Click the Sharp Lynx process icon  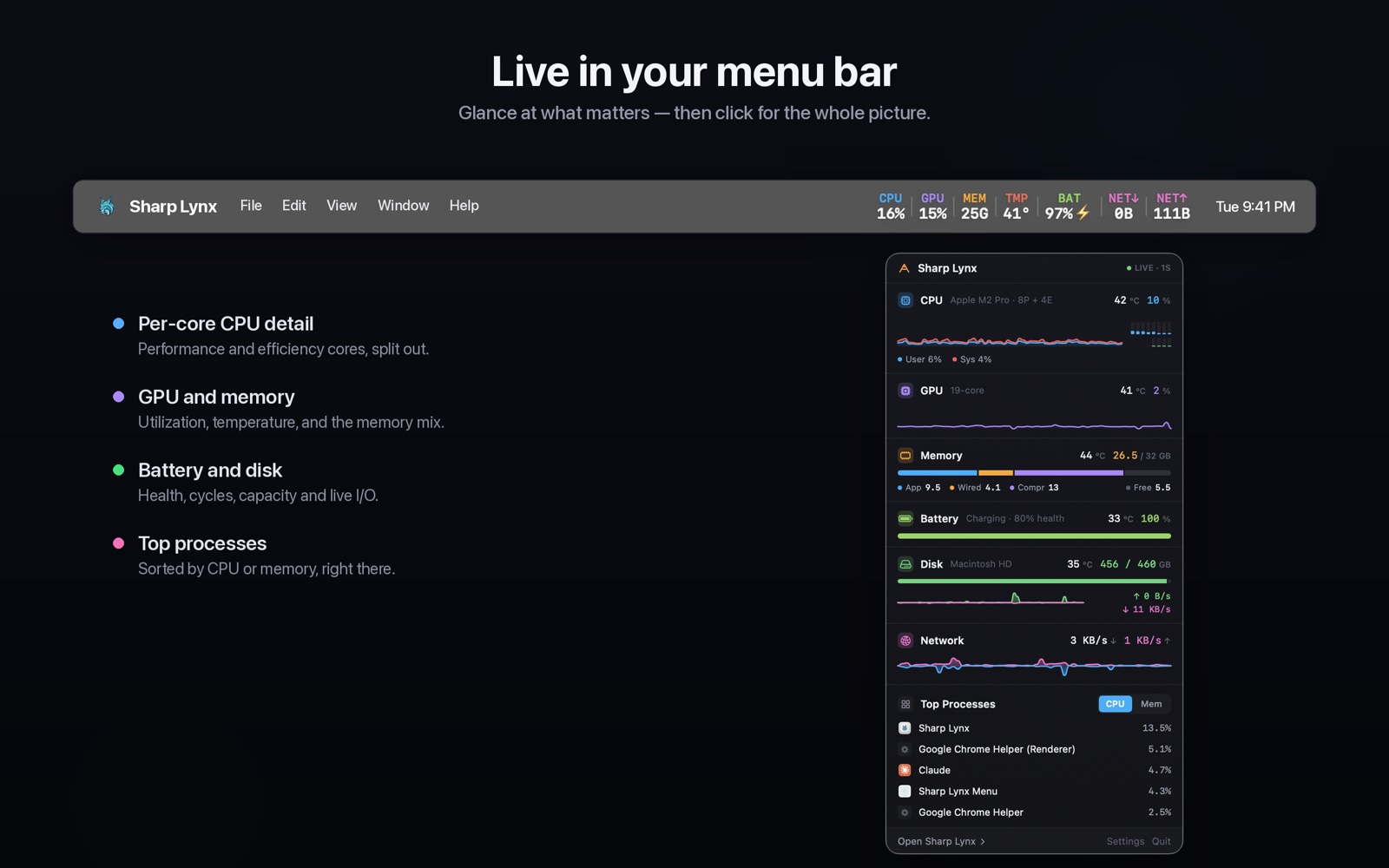[x=905, y=728]
